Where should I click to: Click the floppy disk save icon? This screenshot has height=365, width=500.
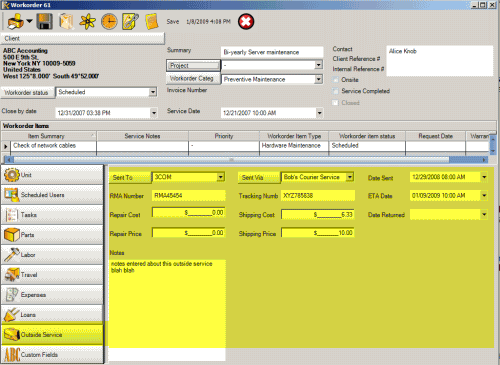[x=44, y=22]
